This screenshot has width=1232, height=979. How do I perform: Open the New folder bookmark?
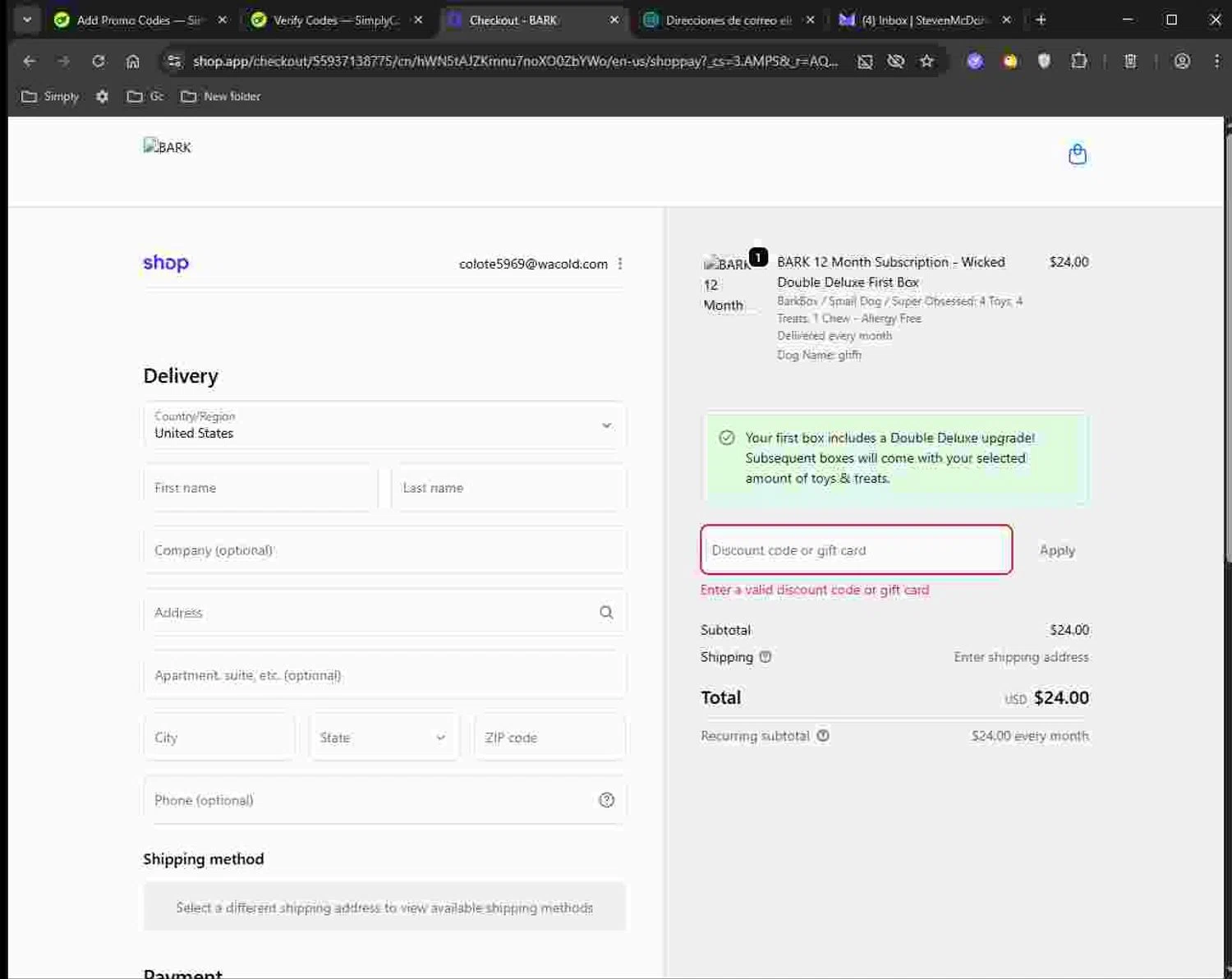coord(221,96)
